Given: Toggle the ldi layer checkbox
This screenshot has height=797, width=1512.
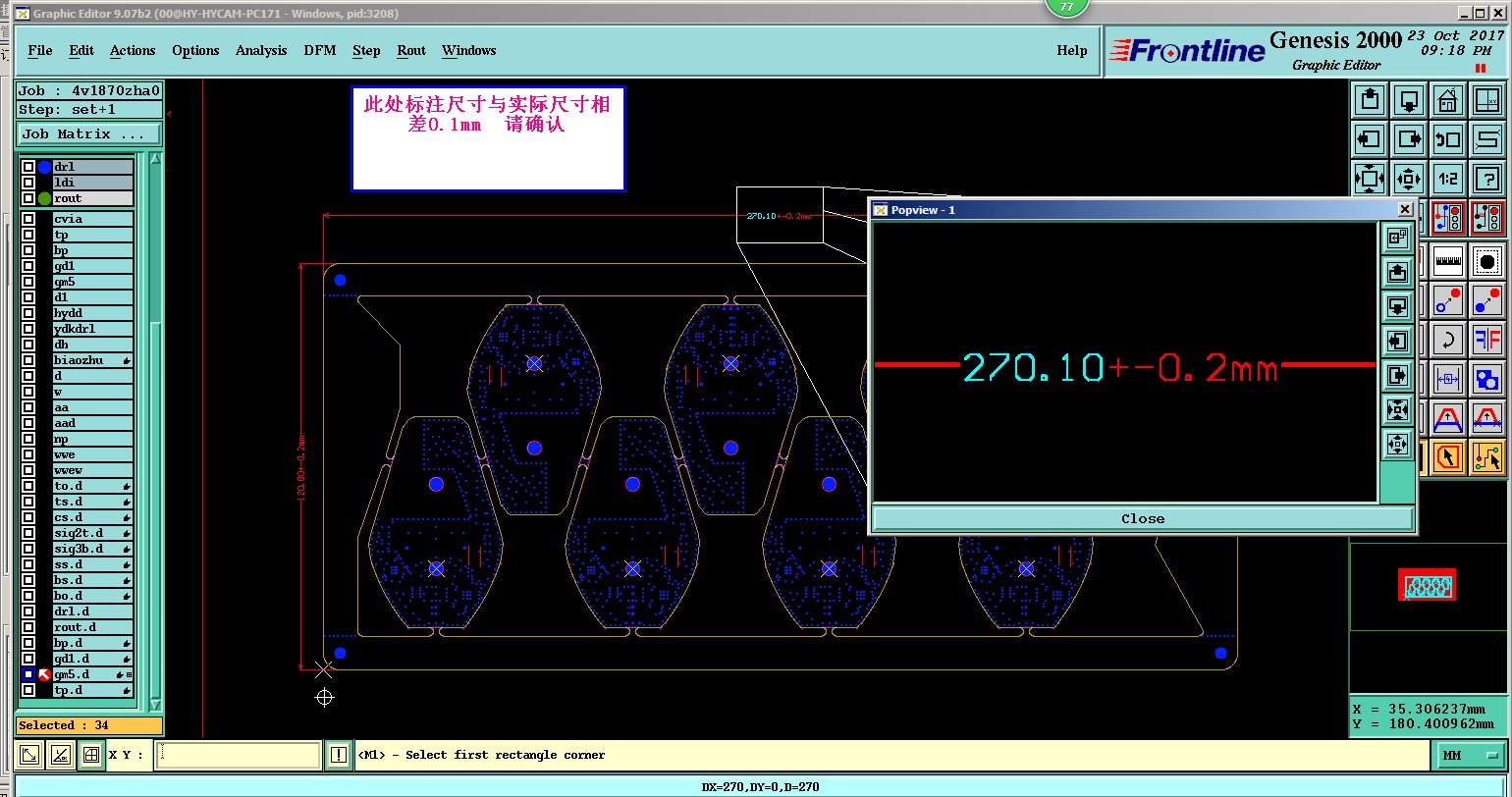Looking at the screenshot, I should 28,183.
